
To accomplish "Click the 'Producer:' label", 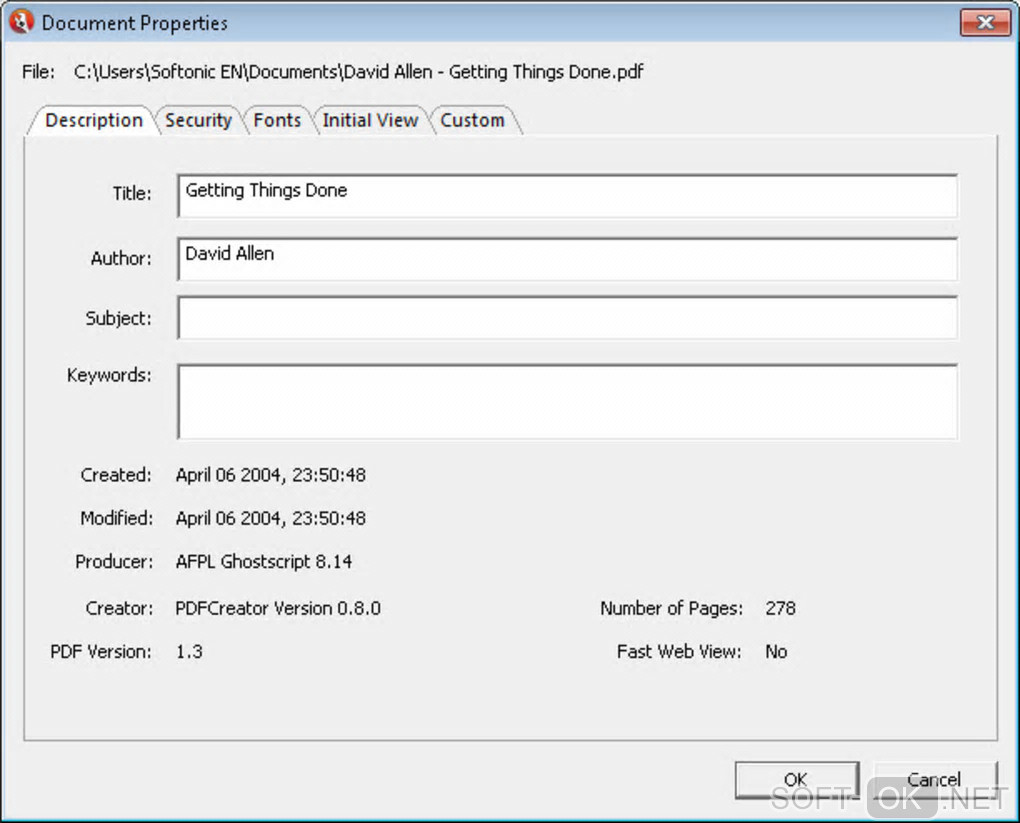I will point(114,561).
